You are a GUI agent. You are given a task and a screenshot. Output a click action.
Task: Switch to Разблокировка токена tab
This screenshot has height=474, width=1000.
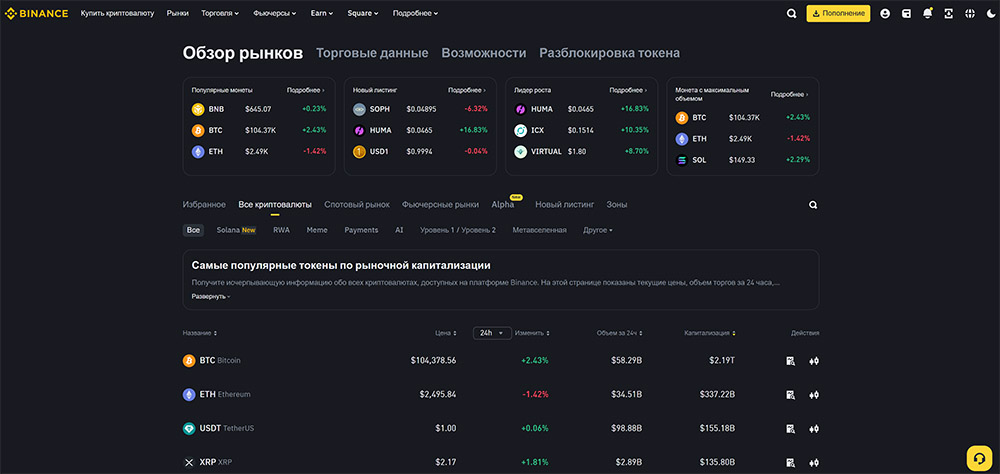point(610,53)
